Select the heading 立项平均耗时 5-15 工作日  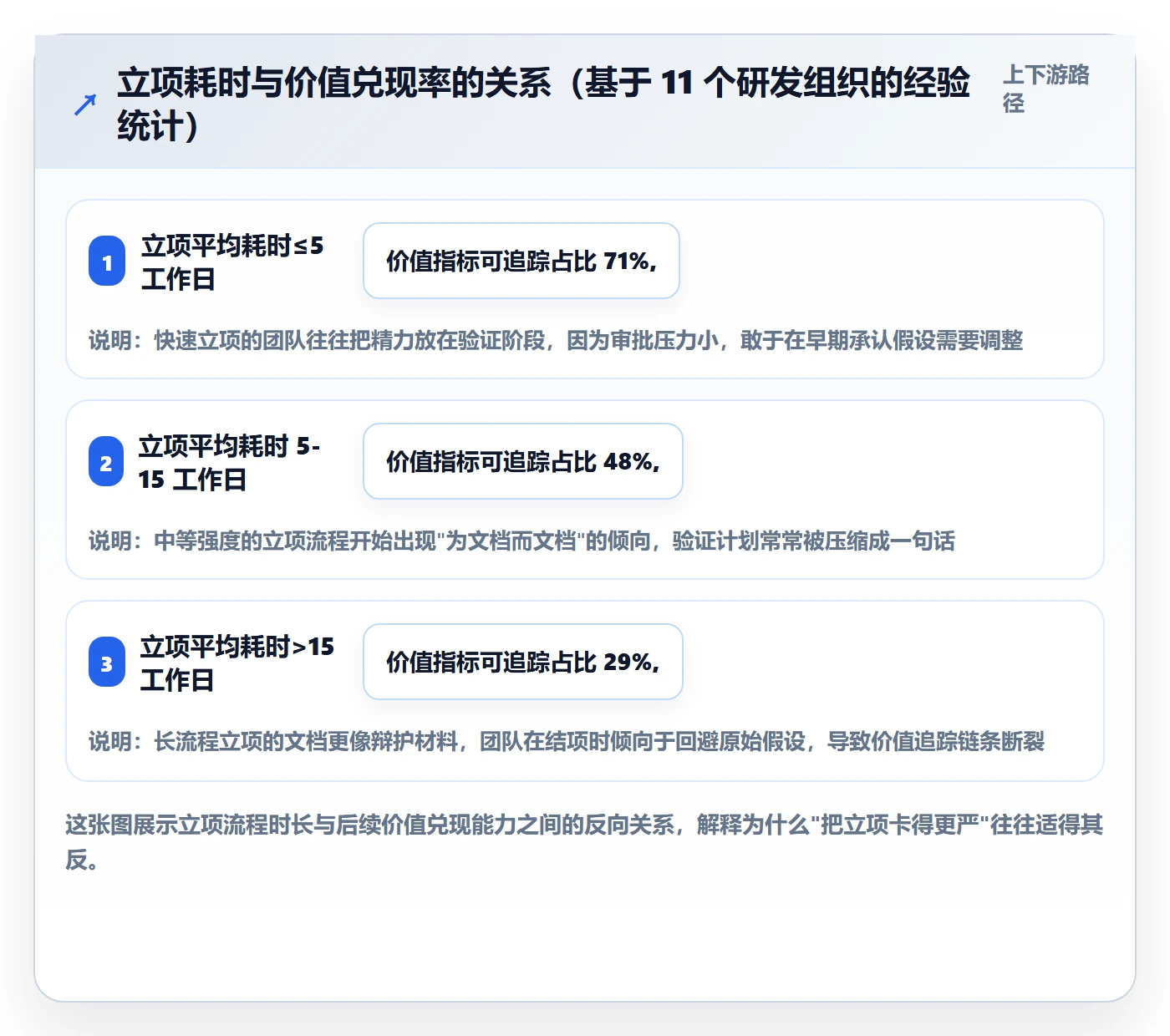point(230,462)
